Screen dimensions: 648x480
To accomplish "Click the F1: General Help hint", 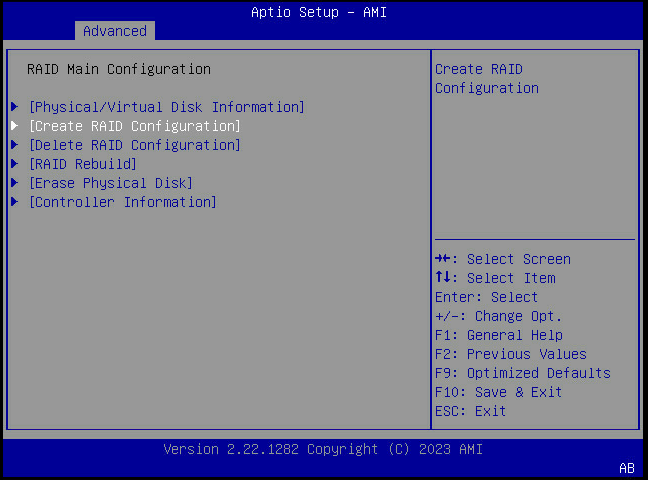I will [x=498, y=335].
